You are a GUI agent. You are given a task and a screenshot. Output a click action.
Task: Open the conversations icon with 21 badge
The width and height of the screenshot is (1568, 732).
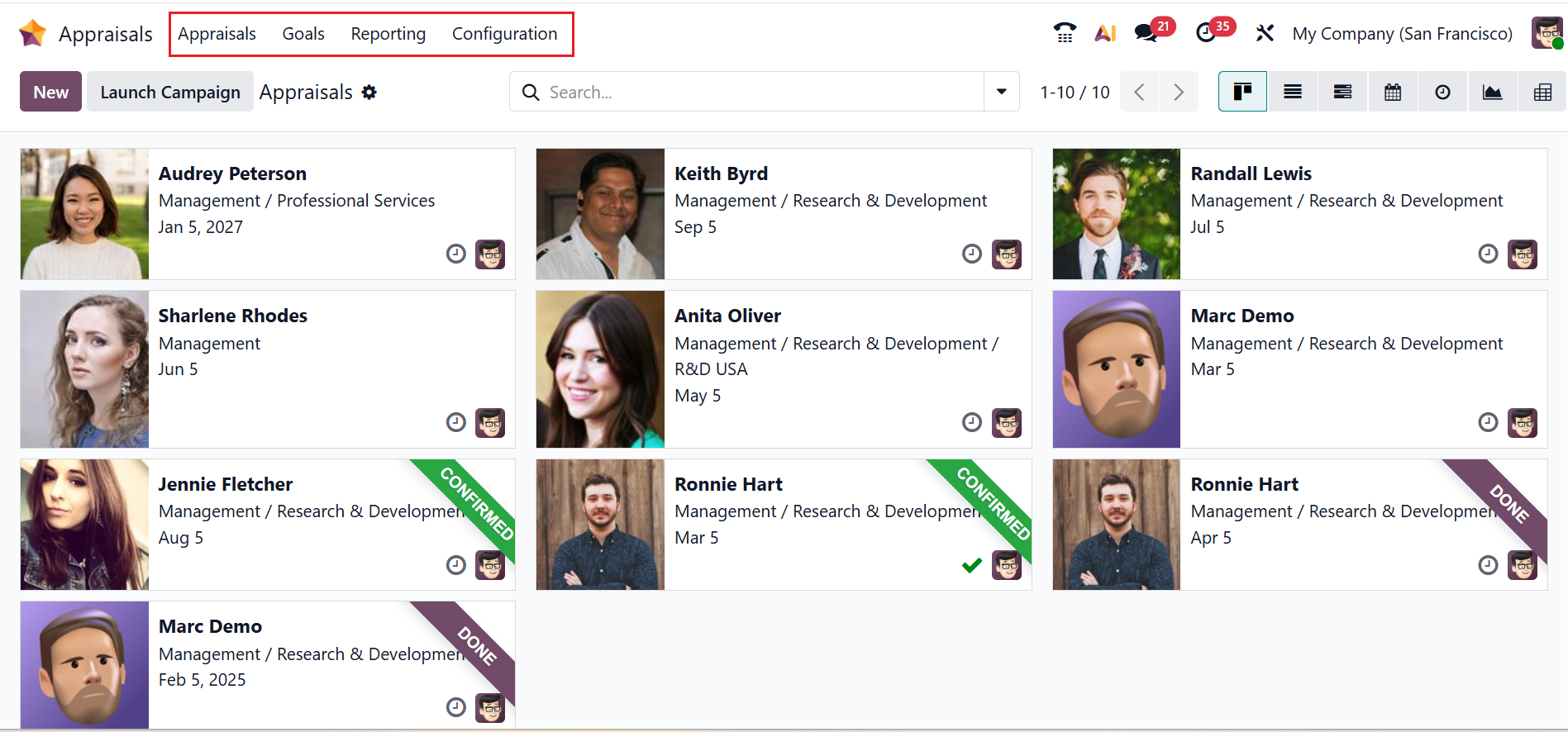point(1146,33)
